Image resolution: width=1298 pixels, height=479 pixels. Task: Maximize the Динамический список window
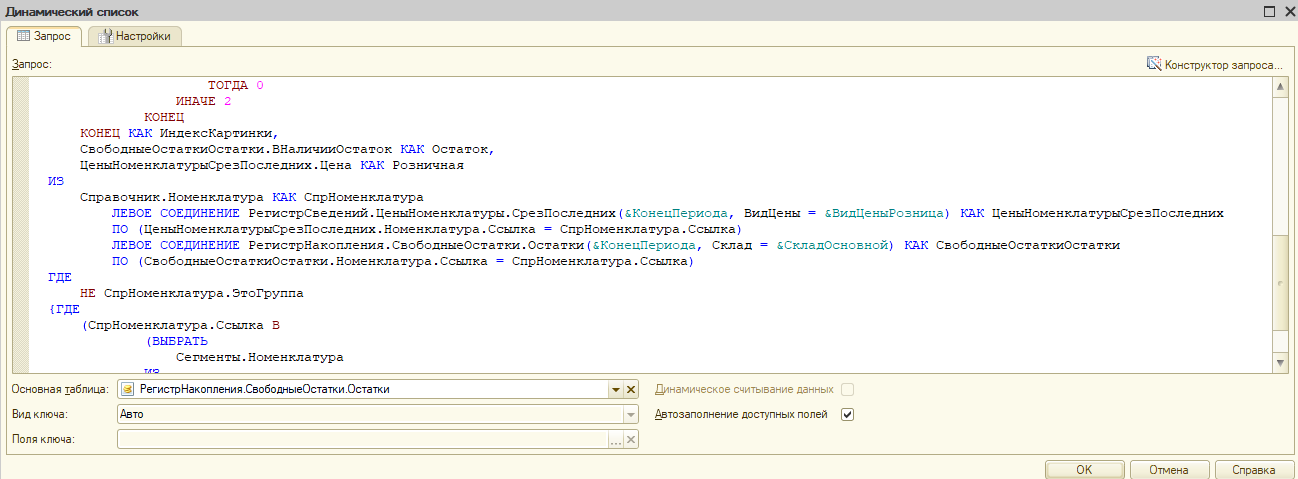coord(1269,11)
